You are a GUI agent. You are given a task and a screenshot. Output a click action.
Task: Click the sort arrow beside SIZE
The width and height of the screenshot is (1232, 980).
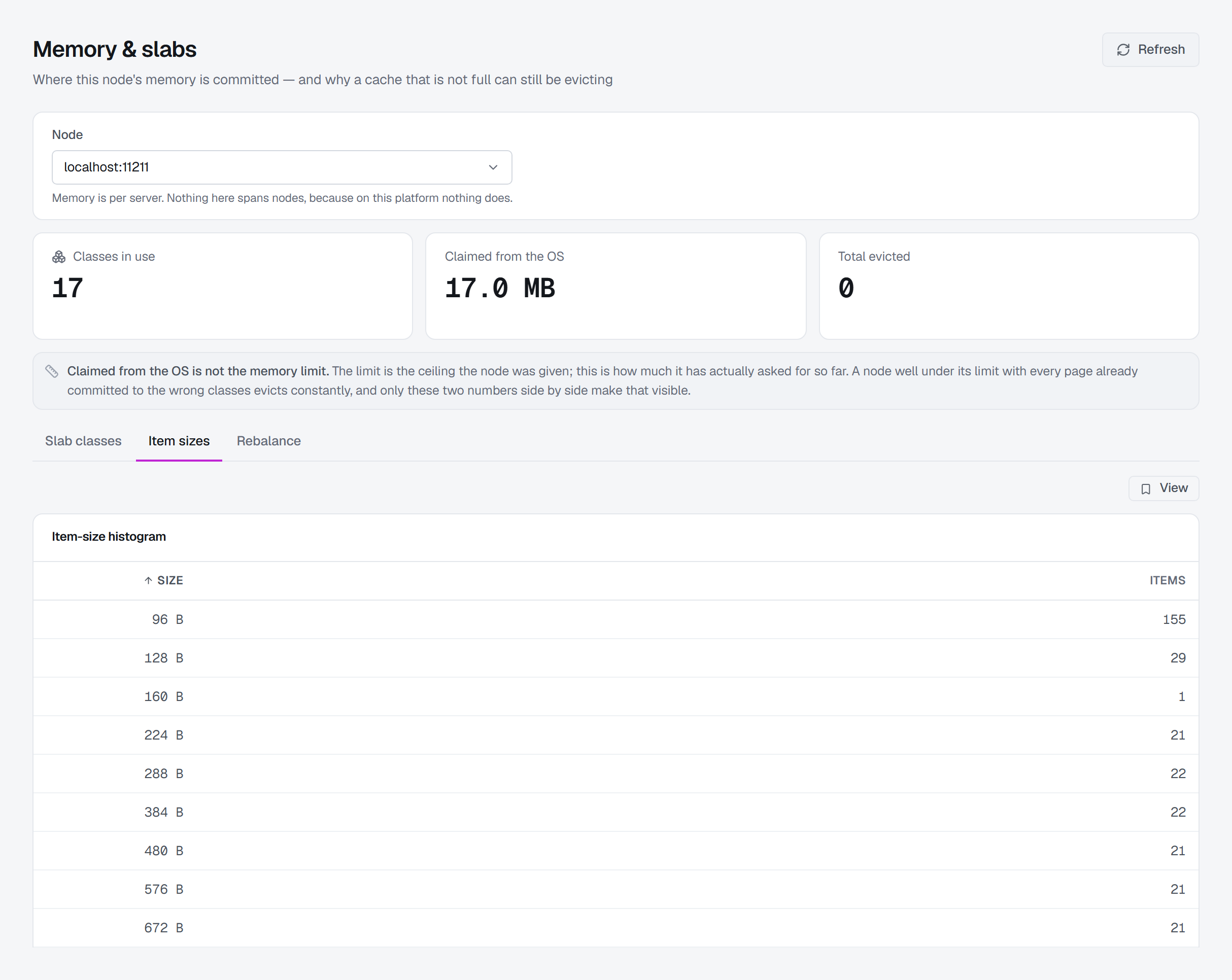click(149, 580)
